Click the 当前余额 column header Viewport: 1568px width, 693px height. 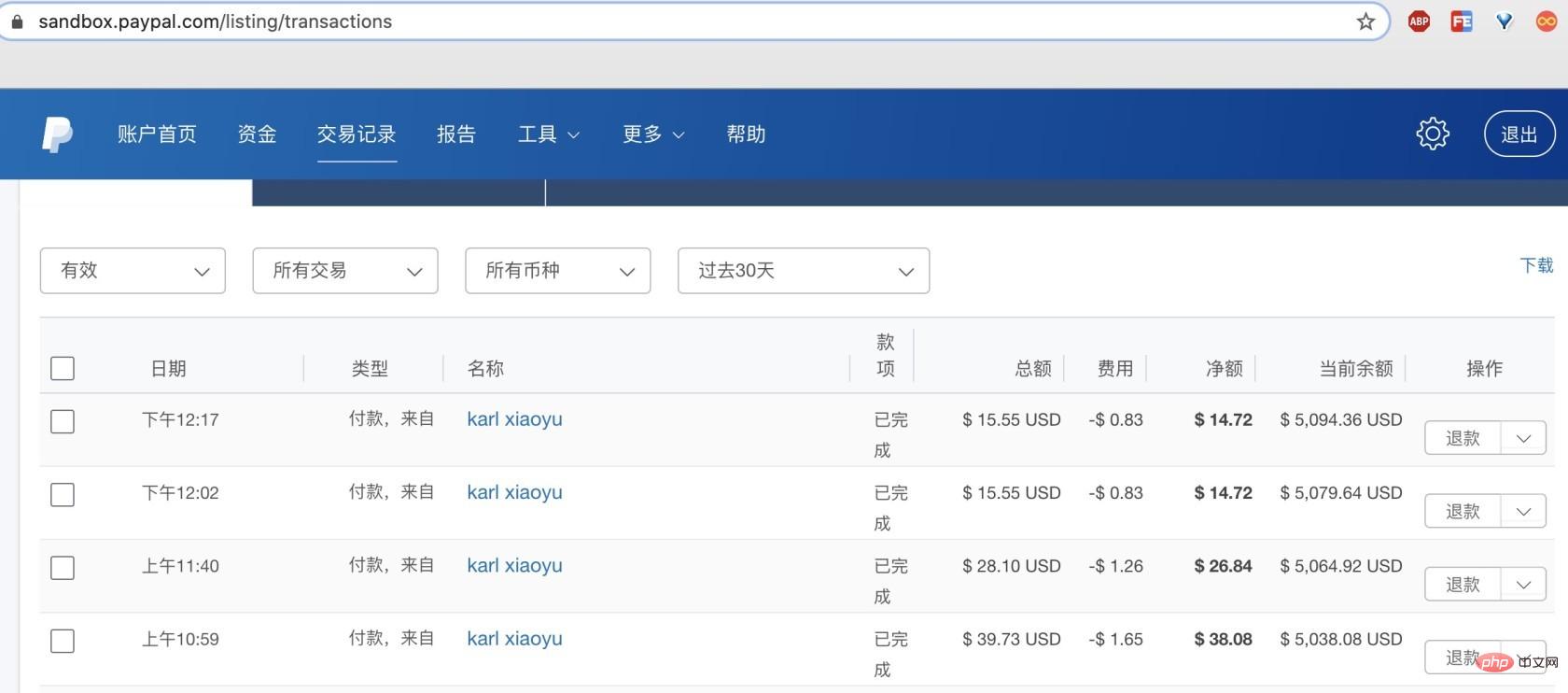(x=1356, y=369)
